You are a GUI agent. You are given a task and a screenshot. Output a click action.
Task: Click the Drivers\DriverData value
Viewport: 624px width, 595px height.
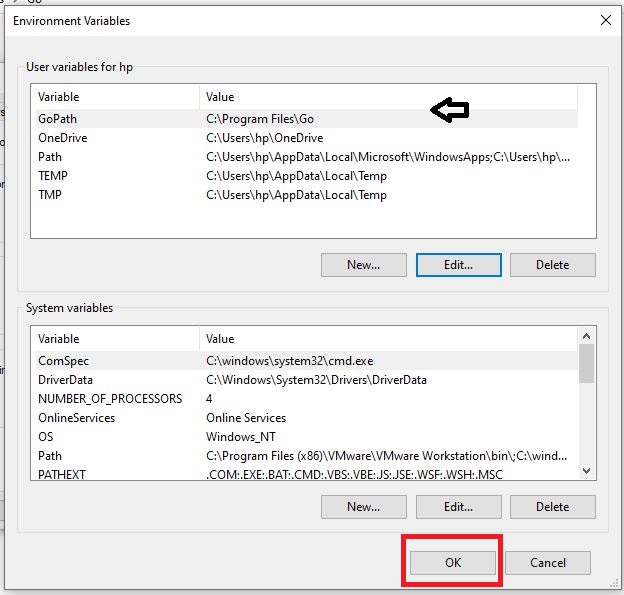316,380
